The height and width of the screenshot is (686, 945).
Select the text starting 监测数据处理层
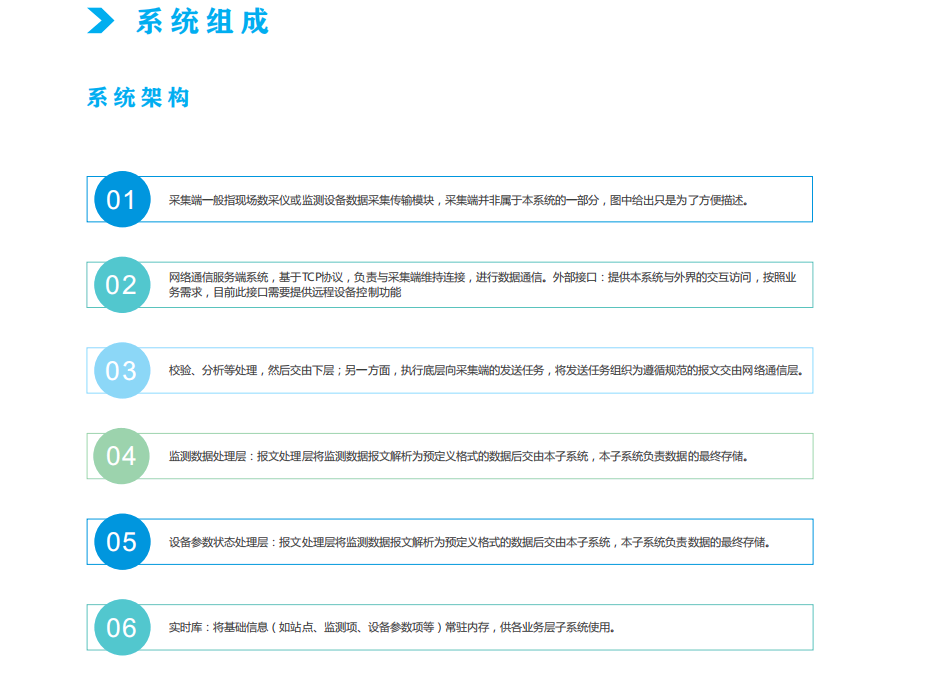tap(458, 456)
